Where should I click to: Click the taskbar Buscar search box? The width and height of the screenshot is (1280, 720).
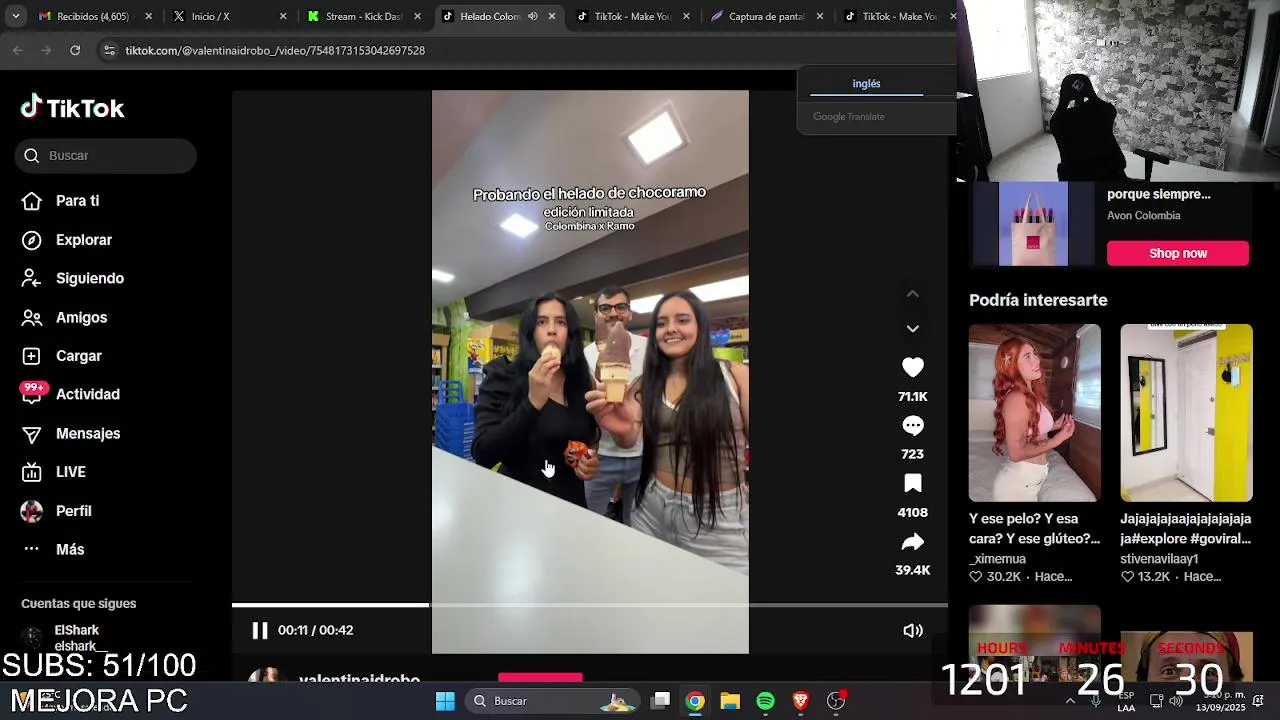click(x=555, y=701)
